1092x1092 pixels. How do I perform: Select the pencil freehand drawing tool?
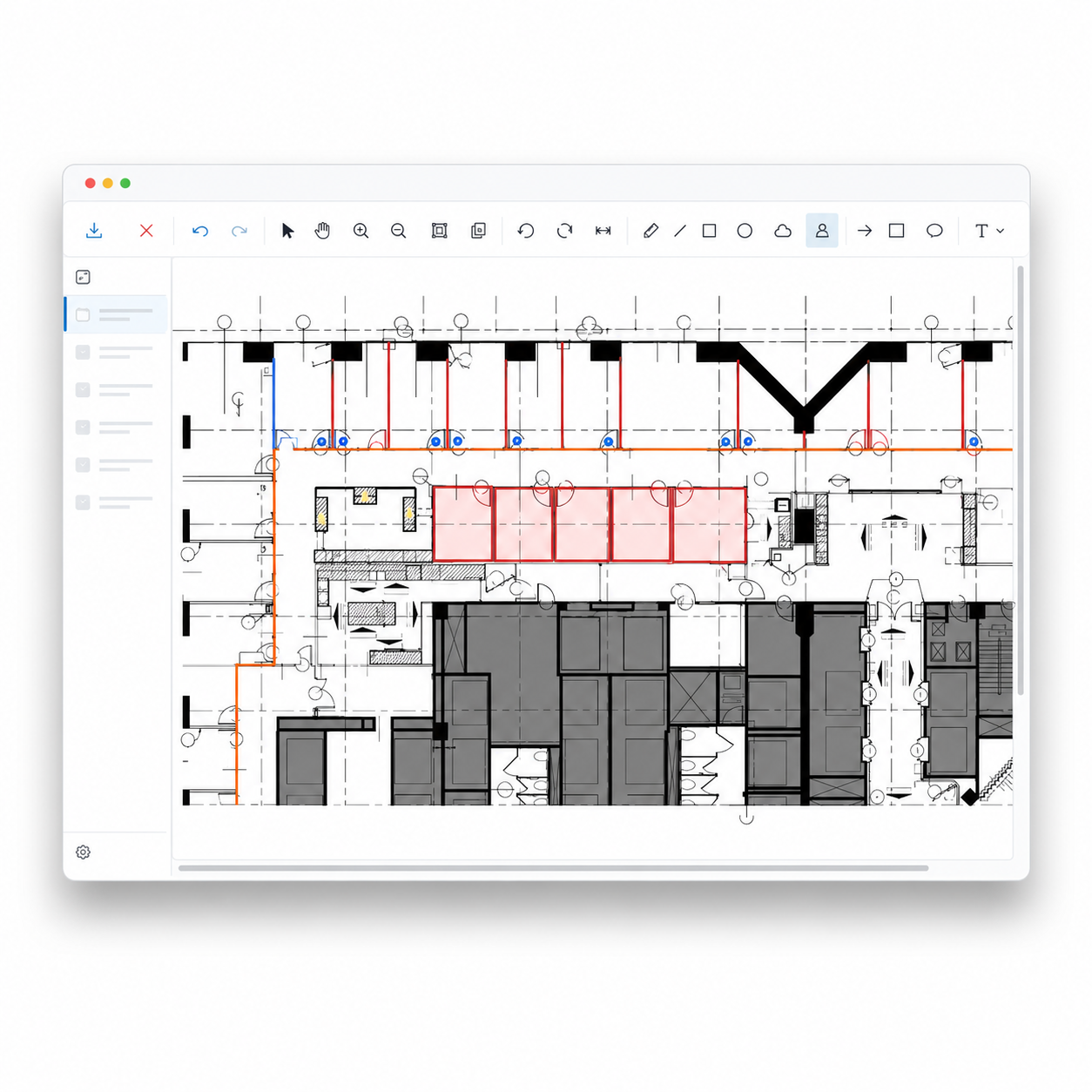[650, 231]
